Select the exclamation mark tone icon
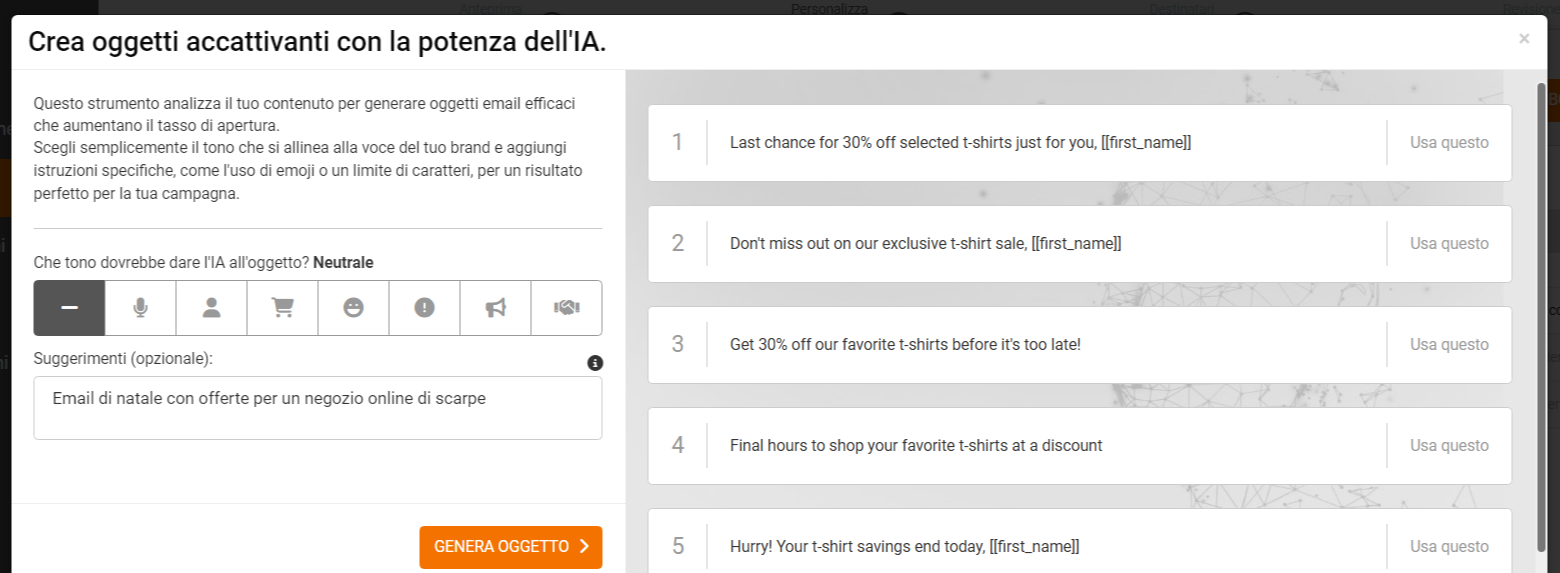The width and height of the screenshot is (1560, 573). click(425, 308)
